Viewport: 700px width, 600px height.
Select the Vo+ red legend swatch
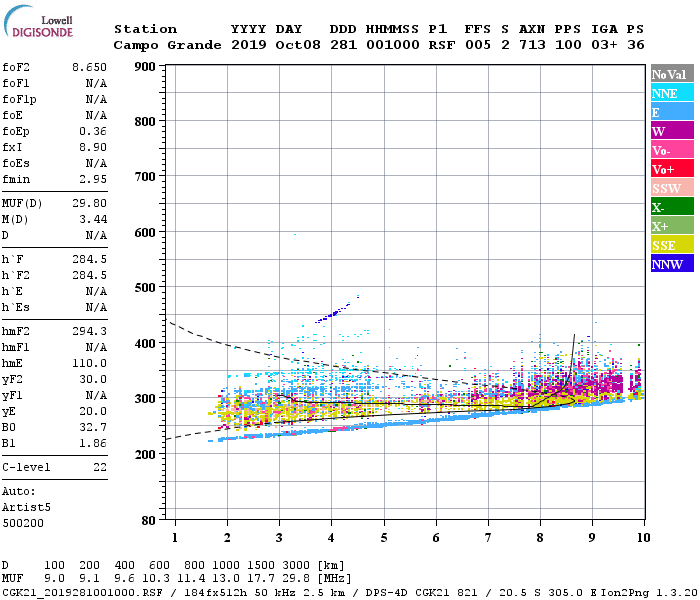(x=672, y=169)
